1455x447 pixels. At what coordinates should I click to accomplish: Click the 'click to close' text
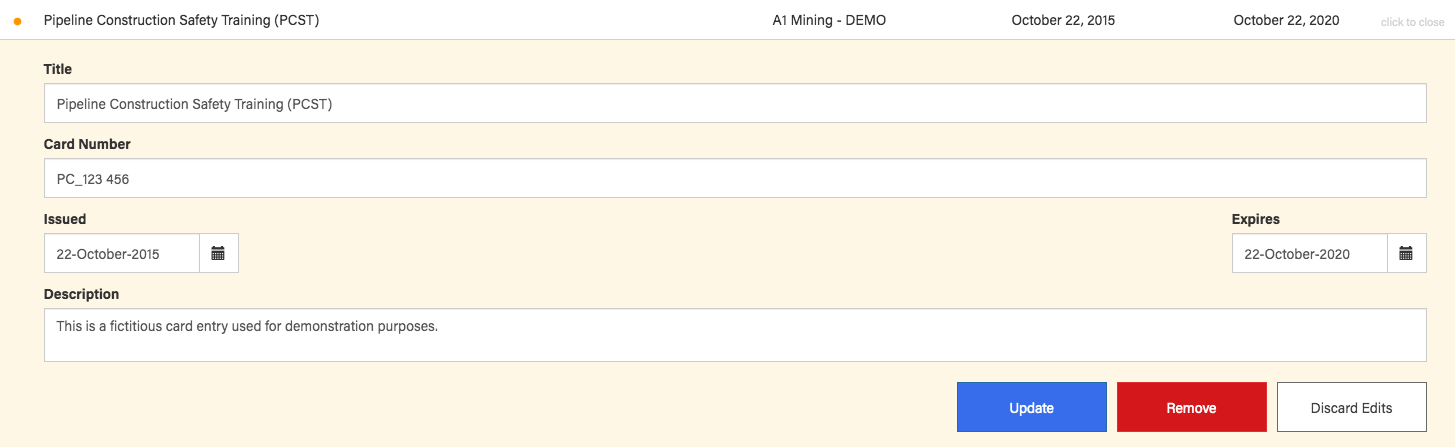[1412, 22]
